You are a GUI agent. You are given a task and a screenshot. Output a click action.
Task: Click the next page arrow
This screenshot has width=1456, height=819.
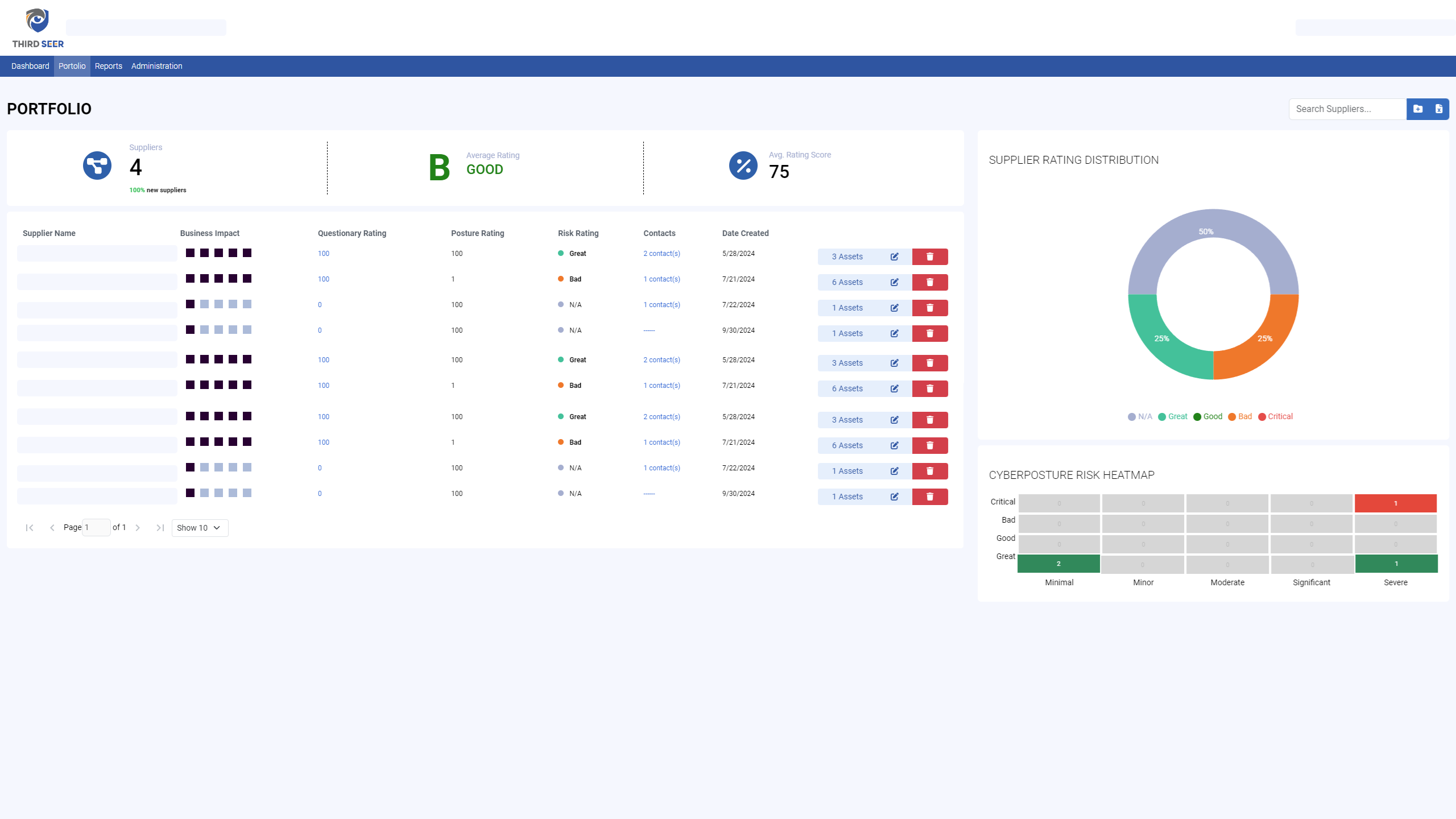pyautogui.click(x=138, y=528)
